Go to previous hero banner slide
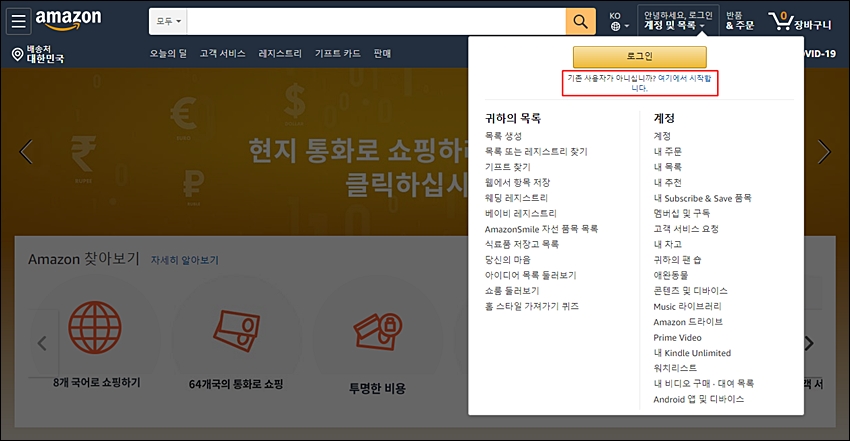850x441 pixels. [25, 152]
